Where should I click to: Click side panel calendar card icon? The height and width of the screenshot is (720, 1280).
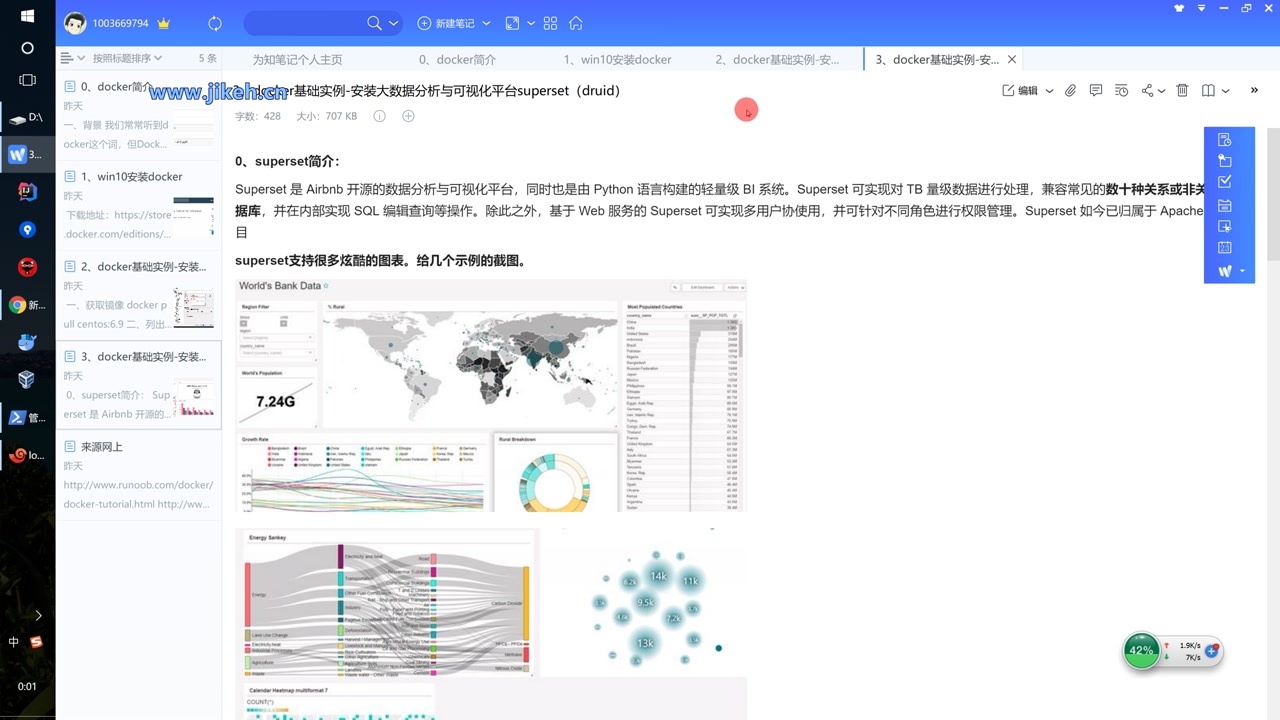click(1225, 205)
